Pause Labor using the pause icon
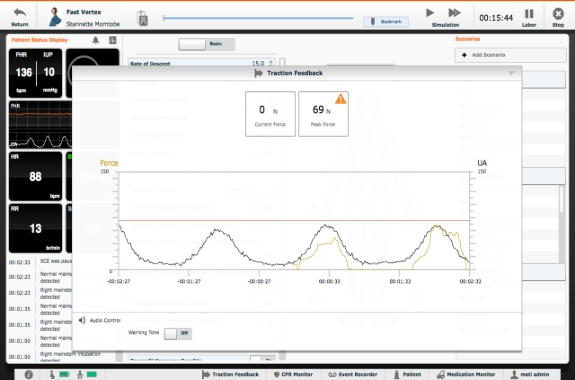Viewport: 575px width, 380px height. pyautogui.click(x=529, y=14)
